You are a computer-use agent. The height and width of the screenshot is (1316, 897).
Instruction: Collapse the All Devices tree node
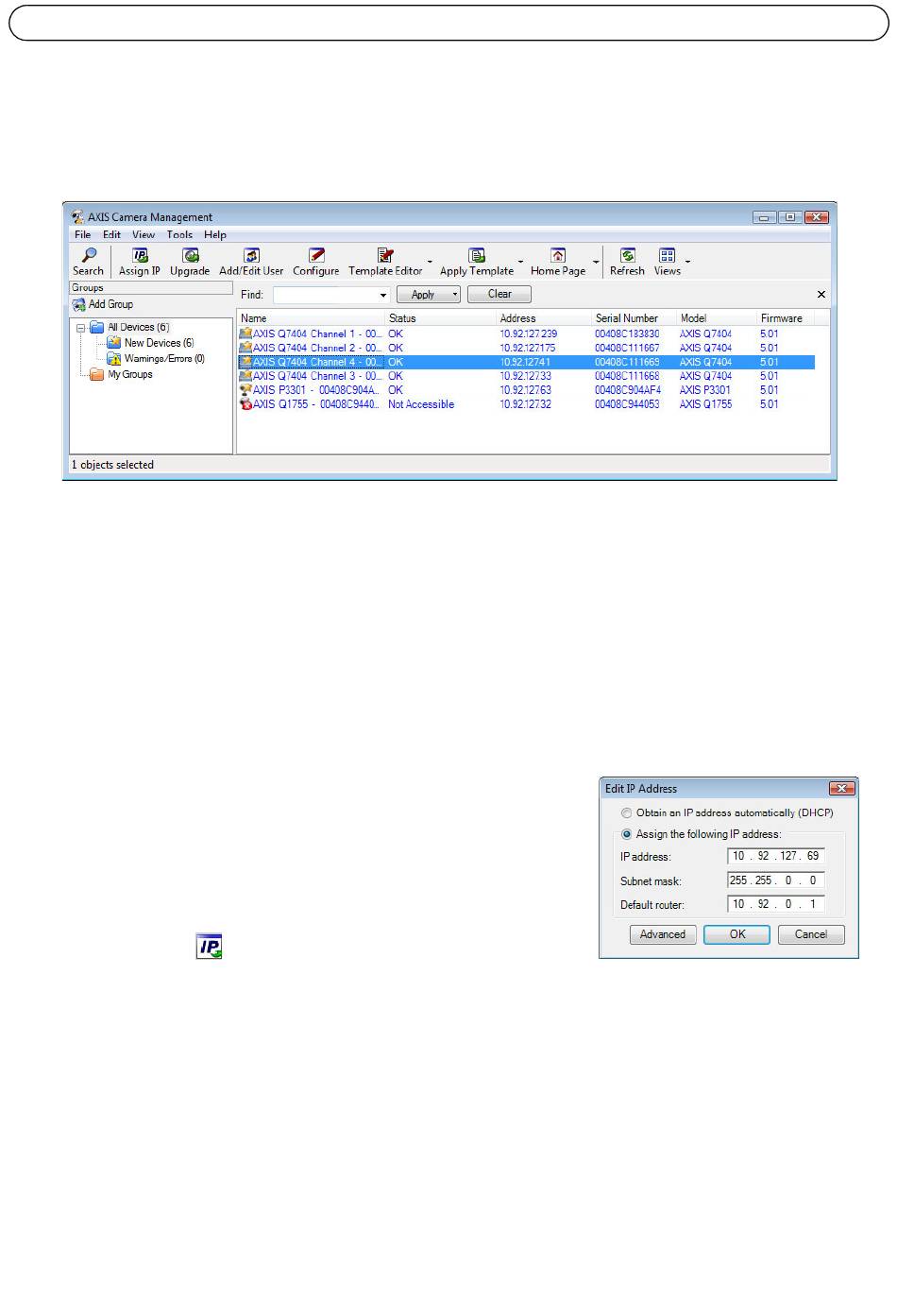coord(81,328)
